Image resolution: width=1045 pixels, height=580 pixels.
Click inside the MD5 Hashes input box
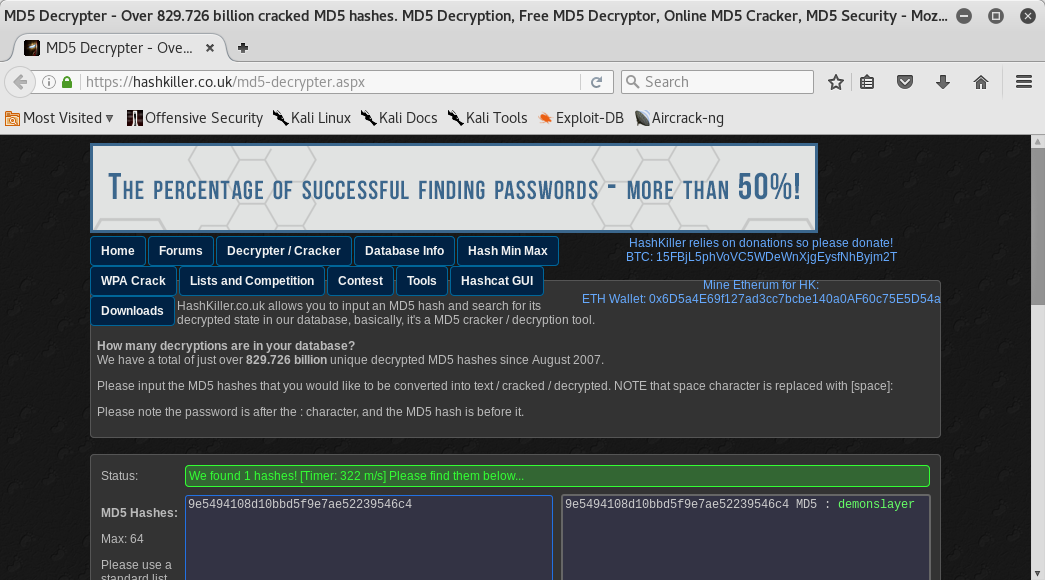pyautogui.click(x=368, y=540)
